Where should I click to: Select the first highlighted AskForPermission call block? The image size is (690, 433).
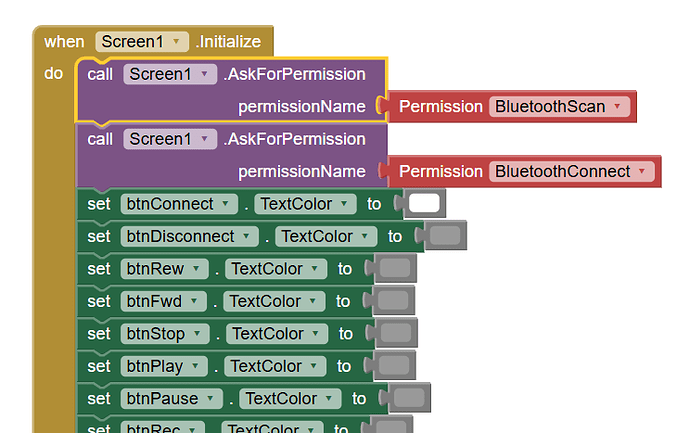pos(231,90)
